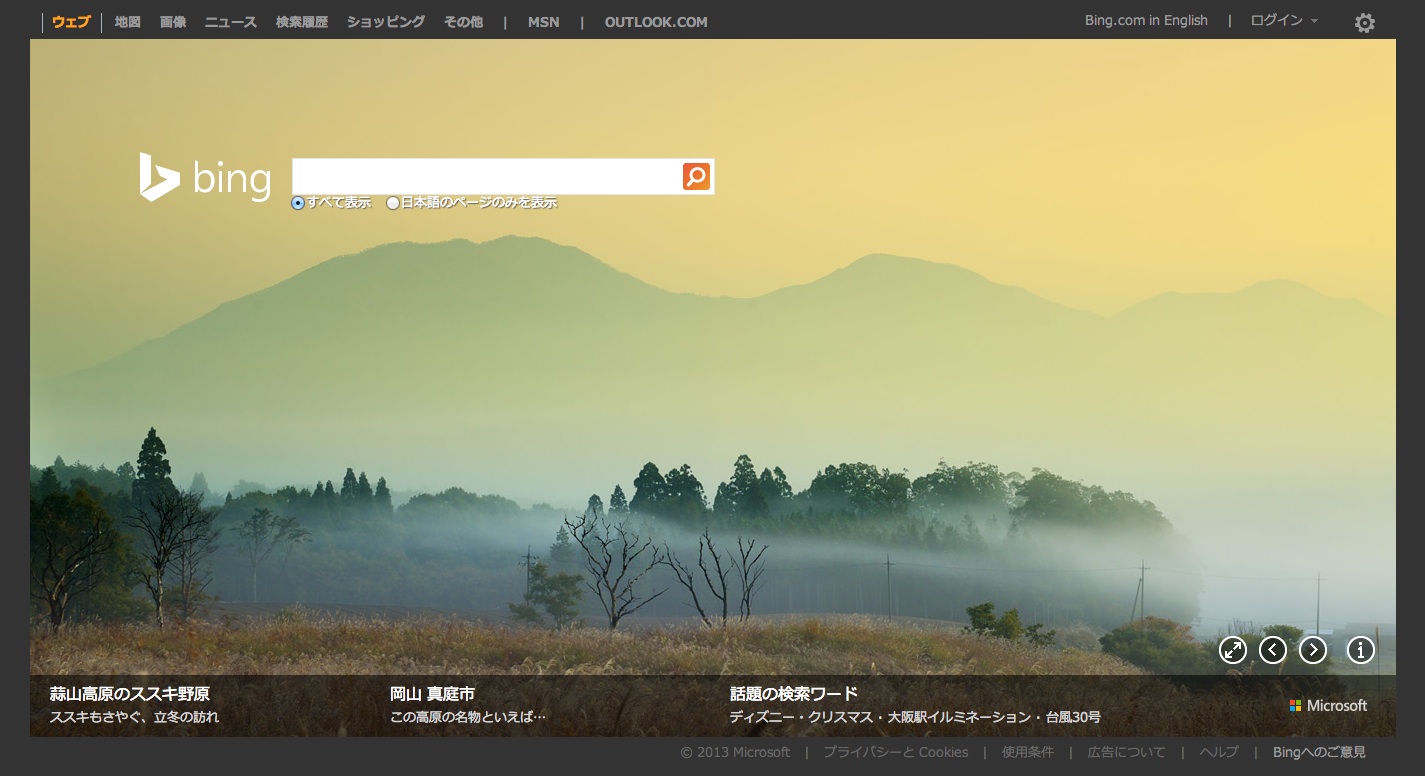Go to 画像 search
Viewport: 1425px width, 776px height.
point(173,22)
